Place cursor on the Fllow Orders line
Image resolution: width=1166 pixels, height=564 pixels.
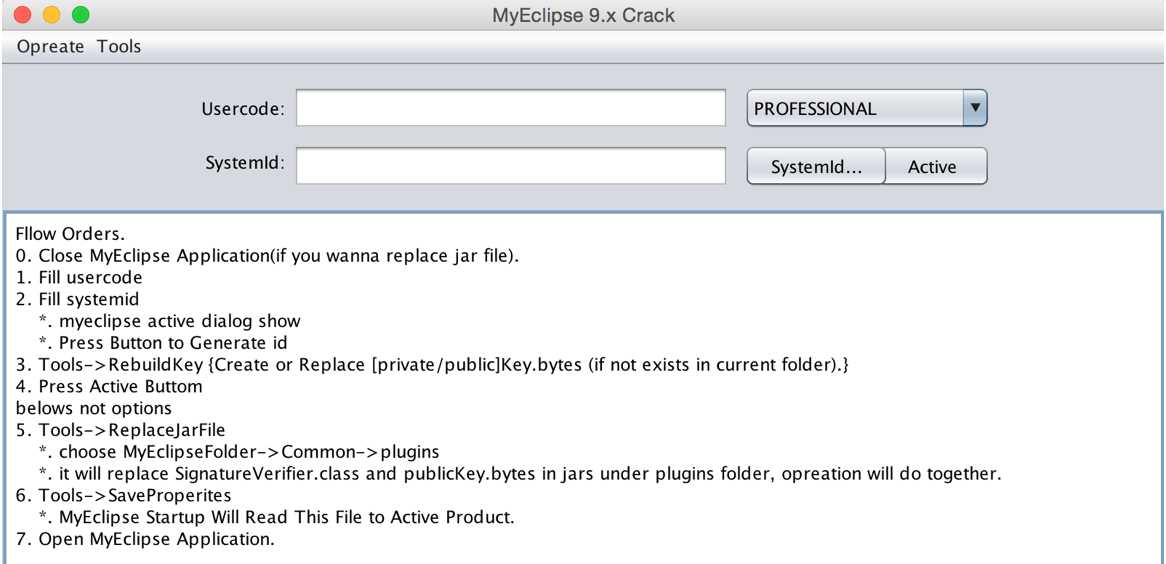[x=70, y=234]
